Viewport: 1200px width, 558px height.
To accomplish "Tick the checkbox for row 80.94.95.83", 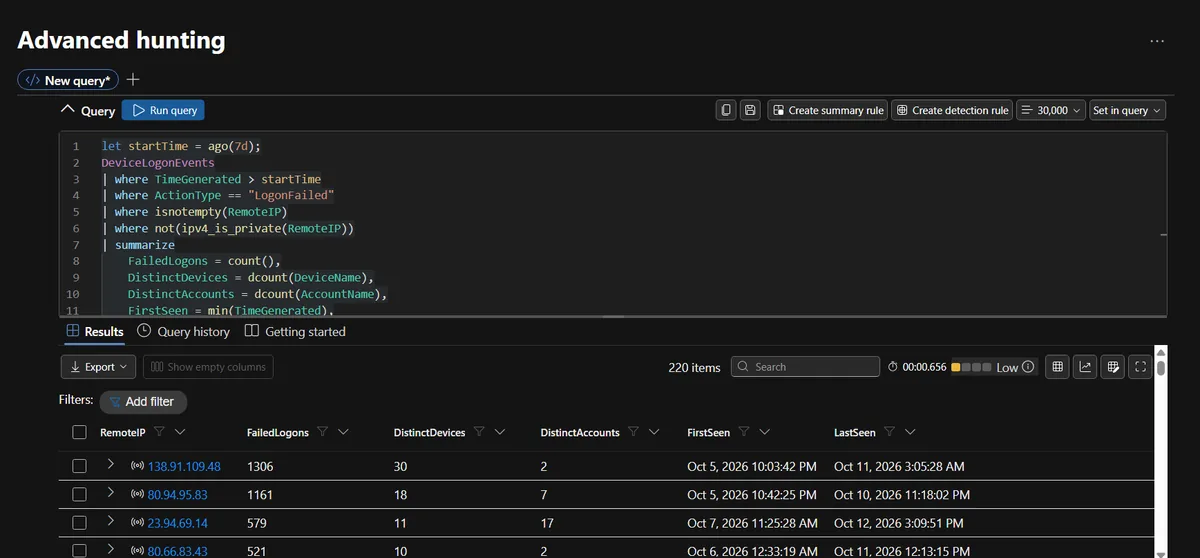I will coord(80,494).
